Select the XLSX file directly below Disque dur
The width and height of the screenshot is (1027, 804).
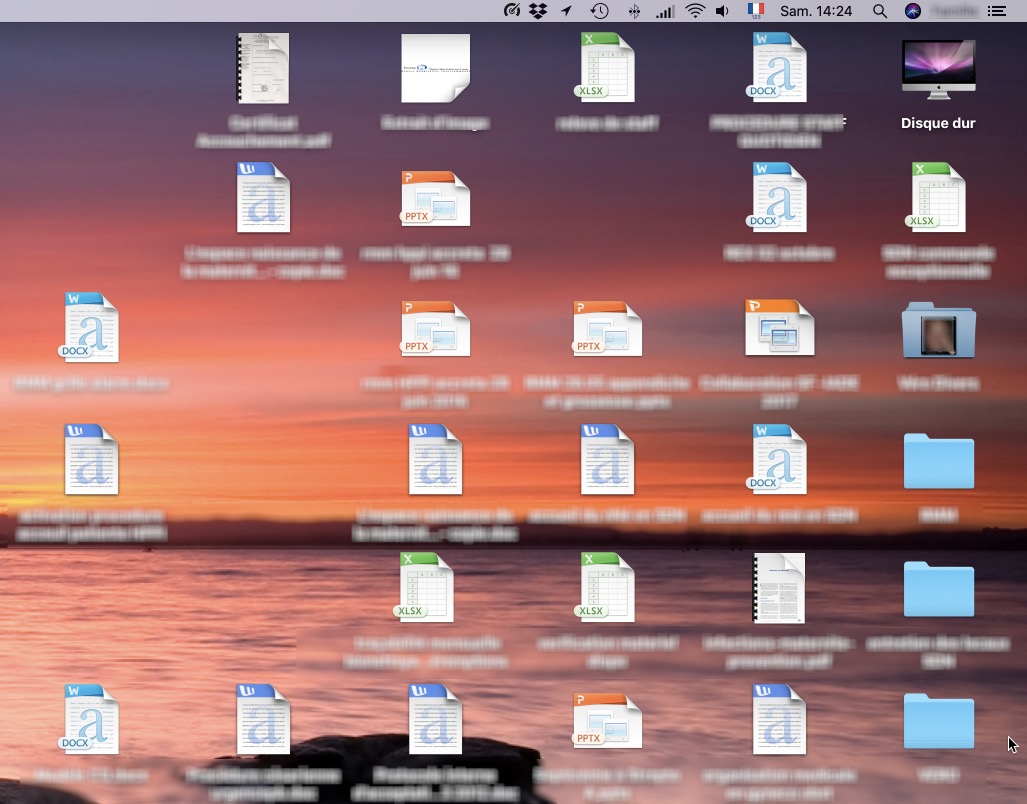[x=938, y=198]
